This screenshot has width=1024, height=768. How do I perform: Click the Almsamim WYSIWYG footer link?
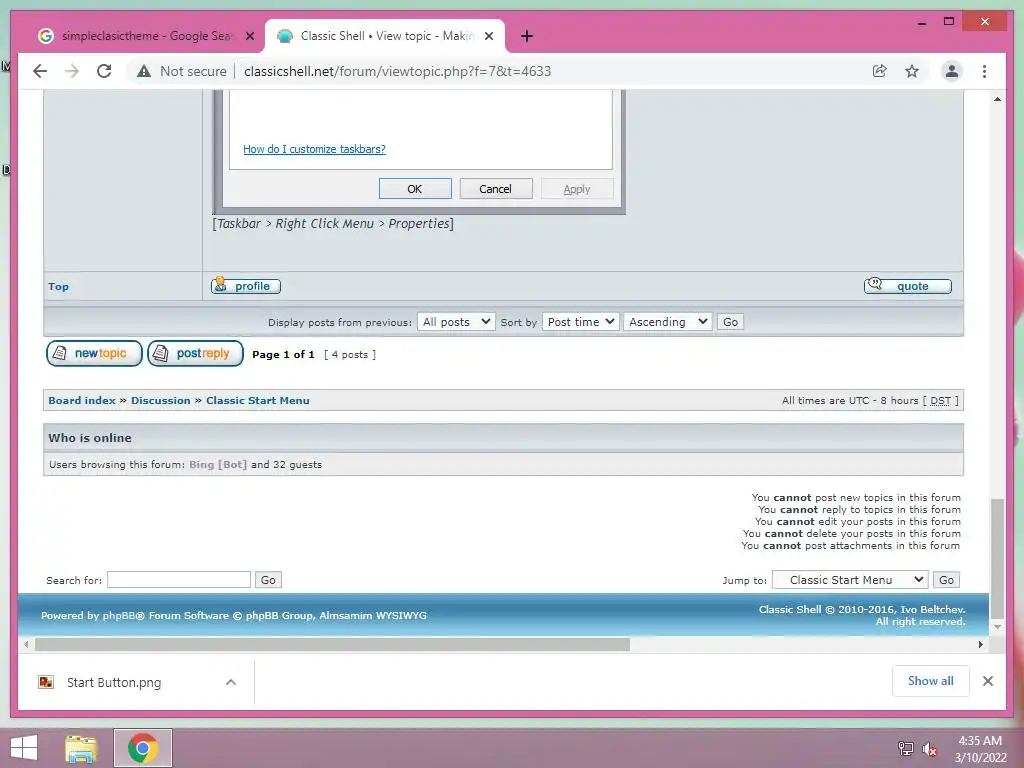pyautogui.click(x=373, y=615)
